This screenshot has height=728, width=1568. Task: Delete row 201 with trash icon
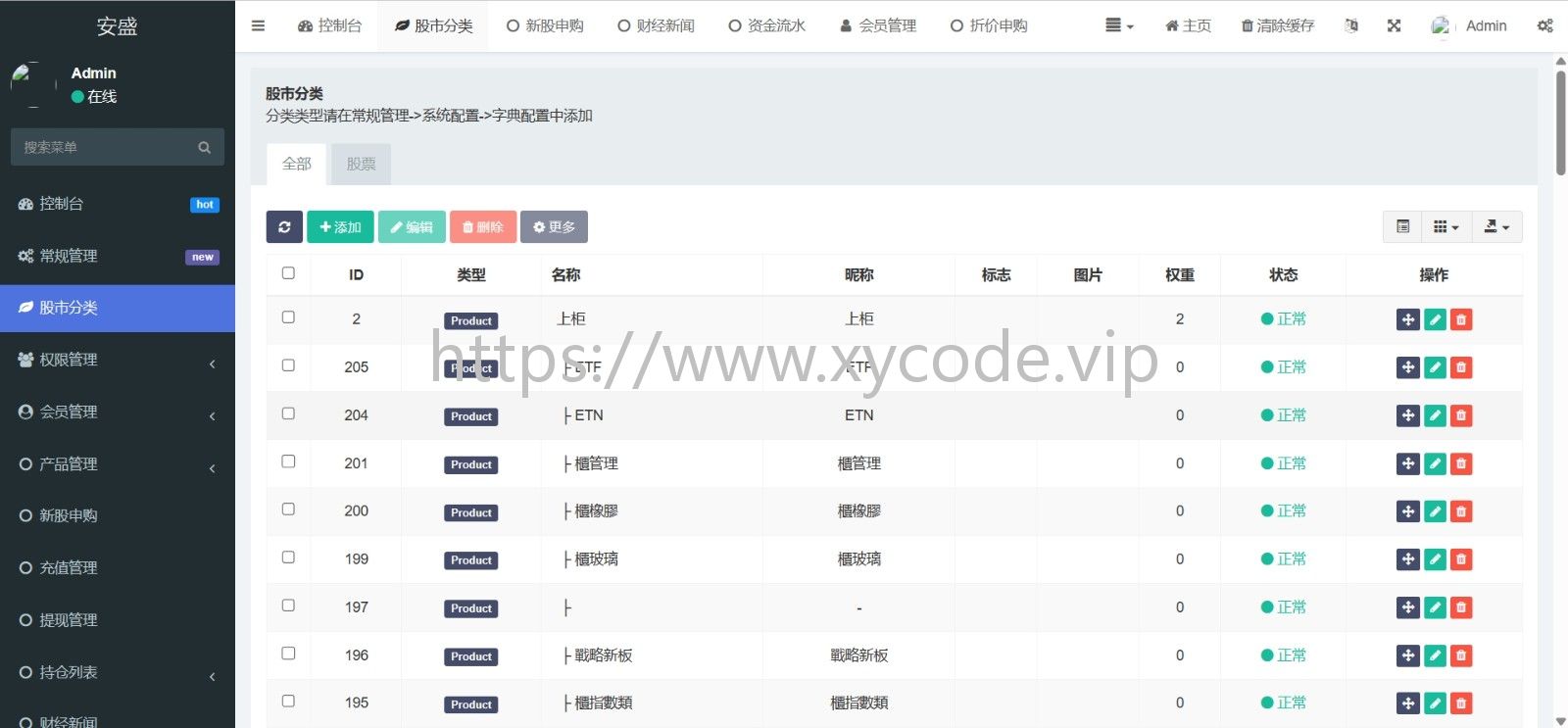click(x=1461, y=463)
